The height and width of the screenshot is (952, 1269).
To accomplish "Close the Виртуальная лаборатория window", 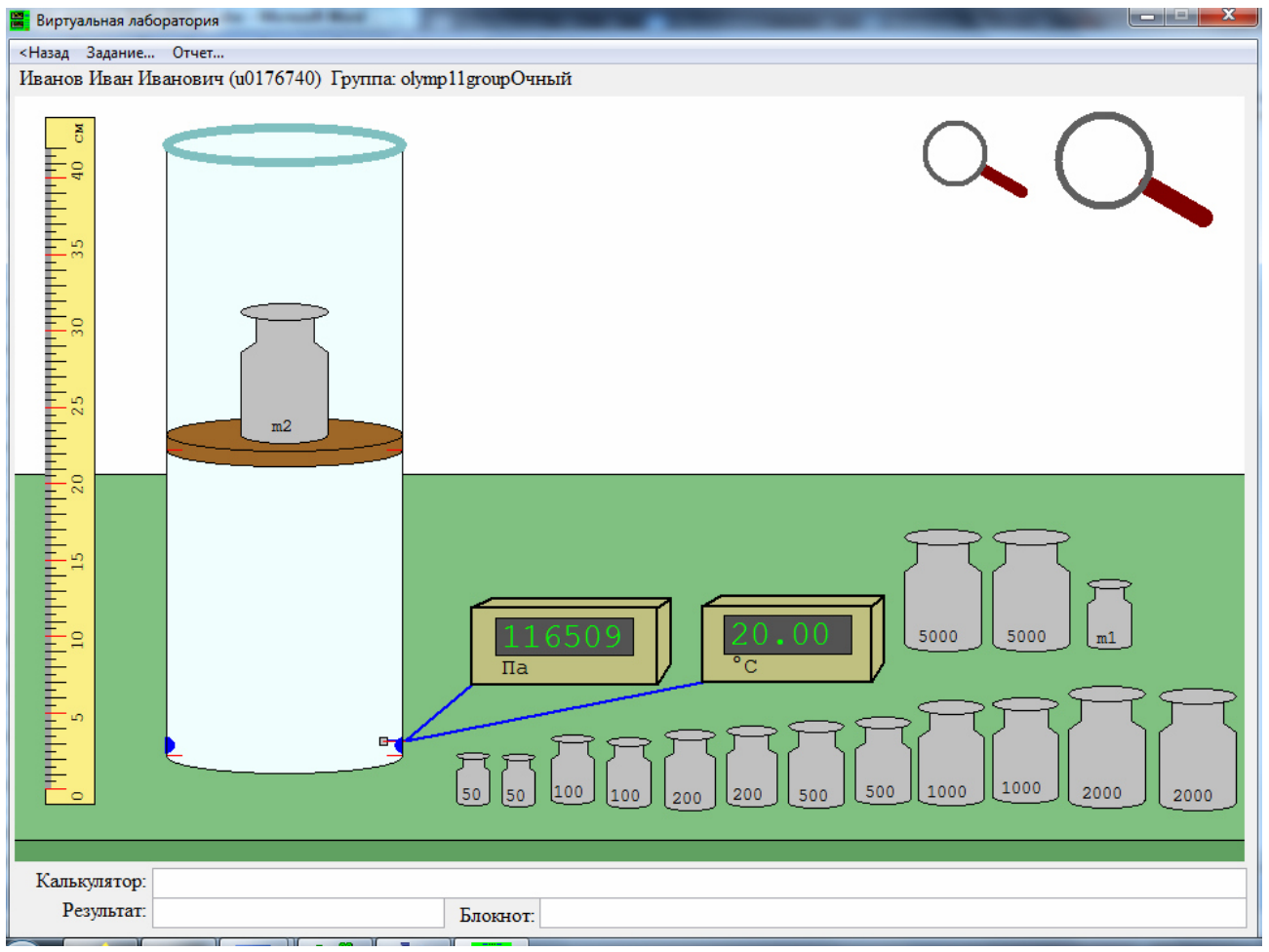I will click(x=1230, y=15).
